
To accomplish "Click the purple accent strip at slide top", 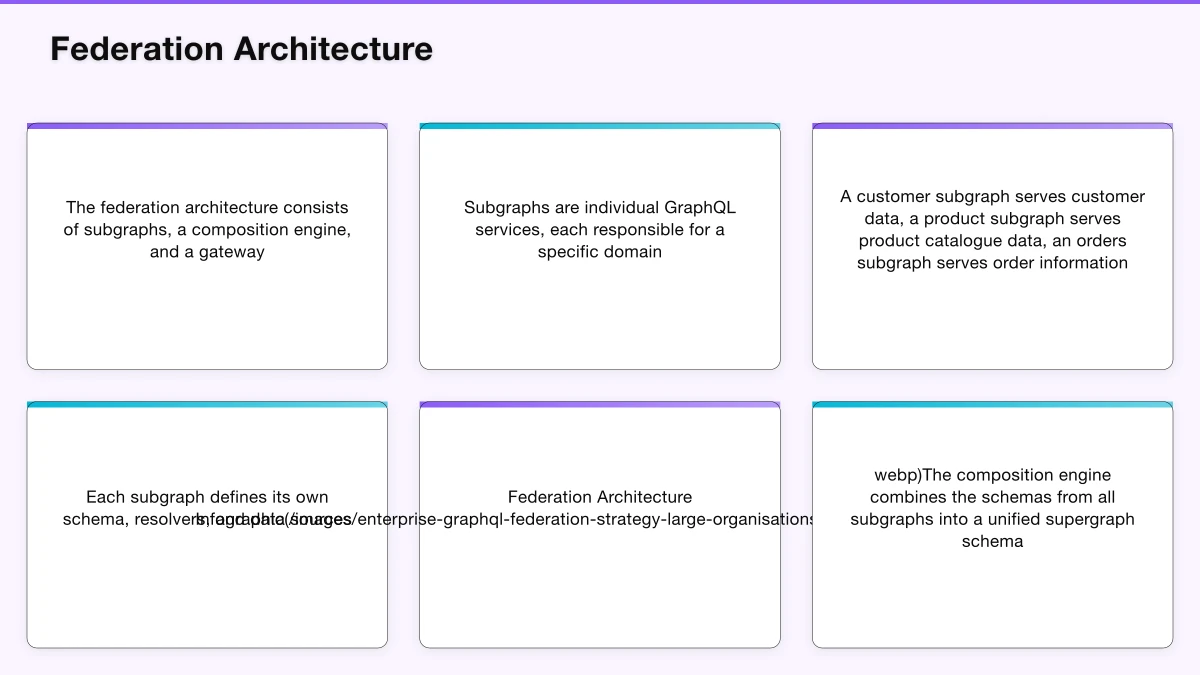I will (x=600, y=2).
